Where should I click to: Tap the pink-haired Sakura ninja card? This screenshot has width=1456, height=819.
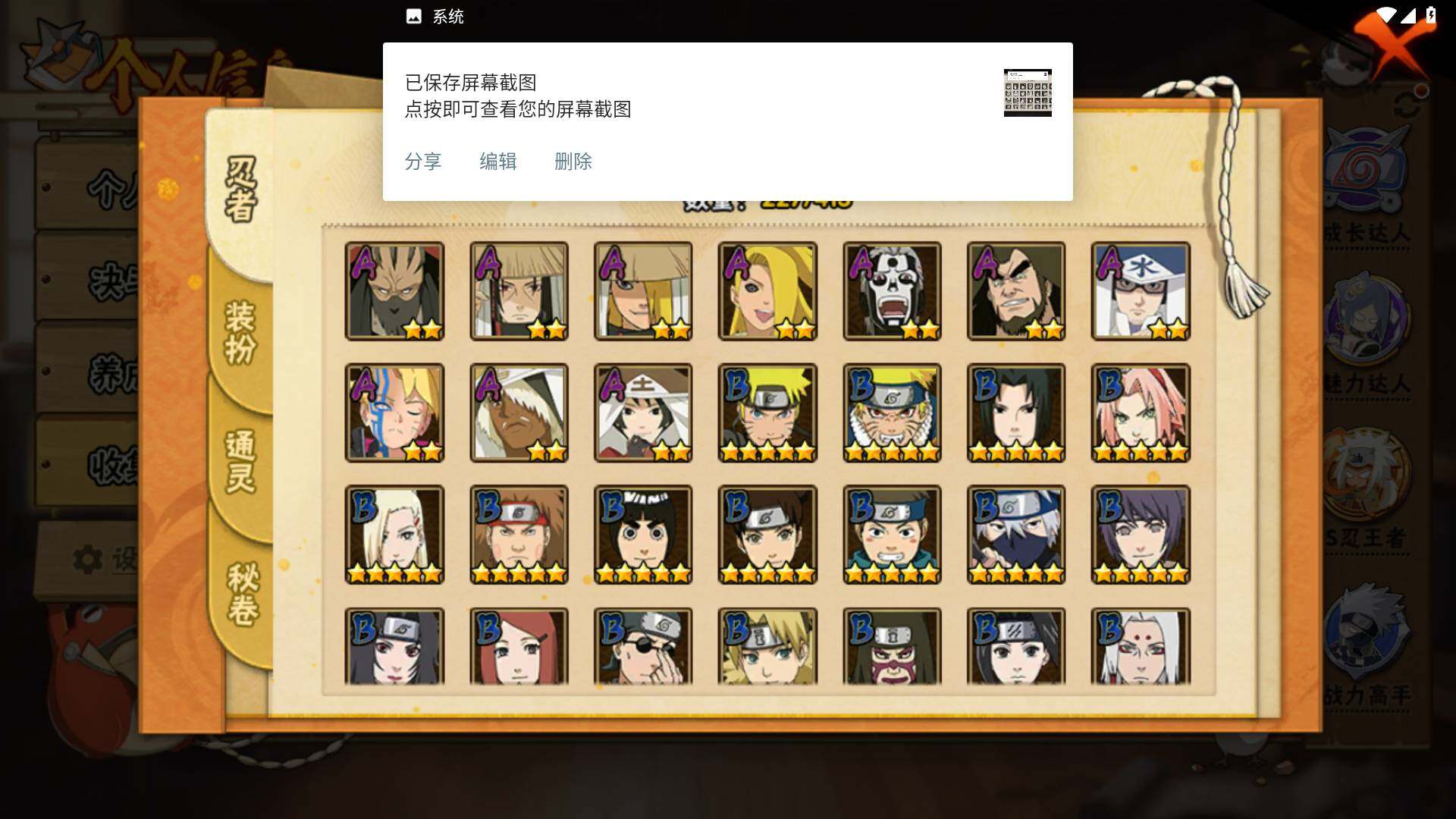coord(1141,413)
